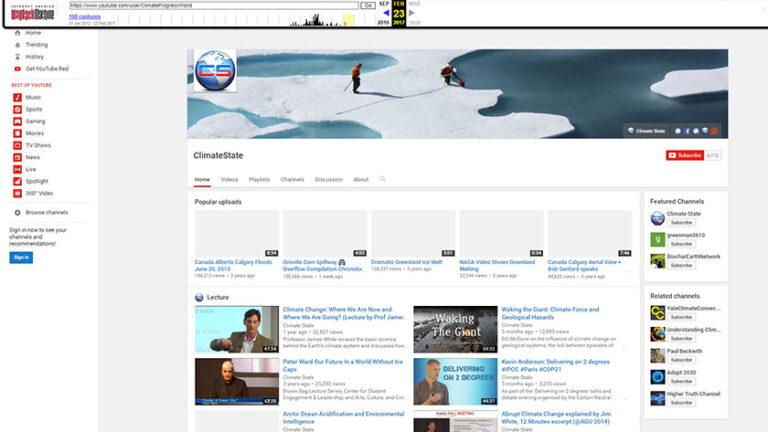Click the ClimateState globe channel avatar
The image size is (768, 432).
click(214, 71)
